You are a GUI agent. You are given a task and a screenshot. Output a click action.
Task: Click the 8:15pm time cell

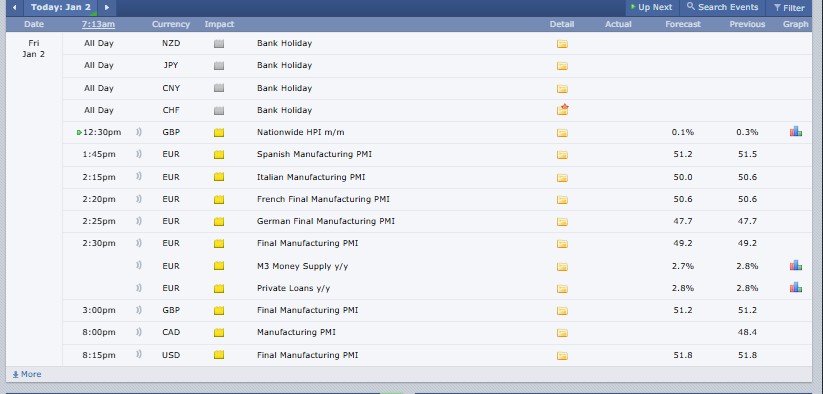99,355
